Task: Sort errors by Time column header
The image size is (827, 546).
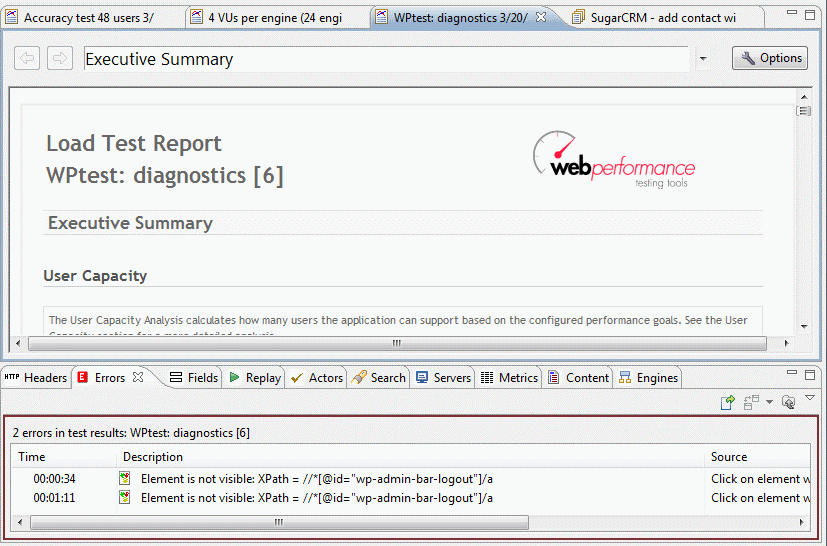Action: (64, 457)
